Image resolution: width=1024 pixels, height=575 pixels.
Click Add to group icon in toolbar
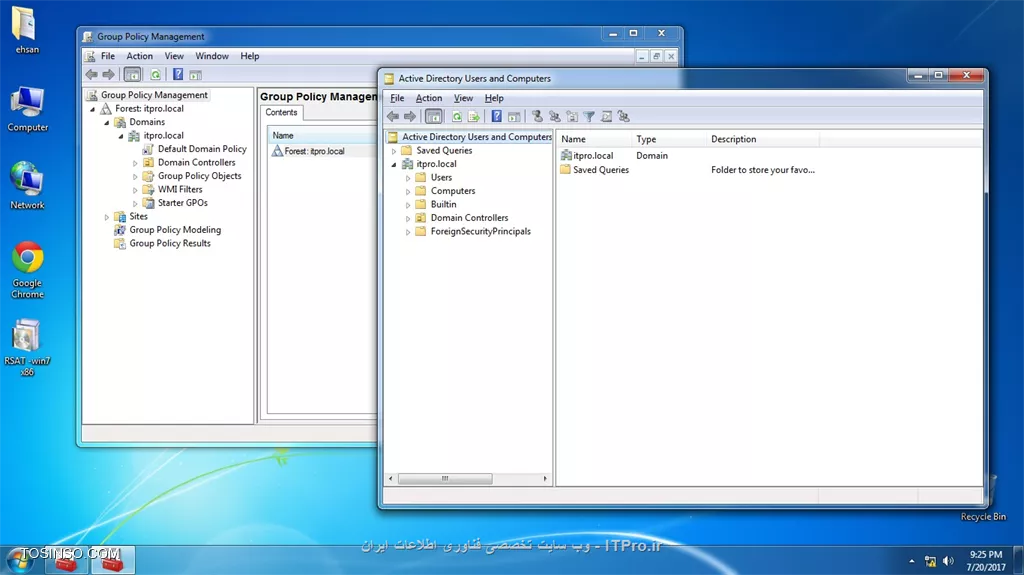click(x=624, y=116)
